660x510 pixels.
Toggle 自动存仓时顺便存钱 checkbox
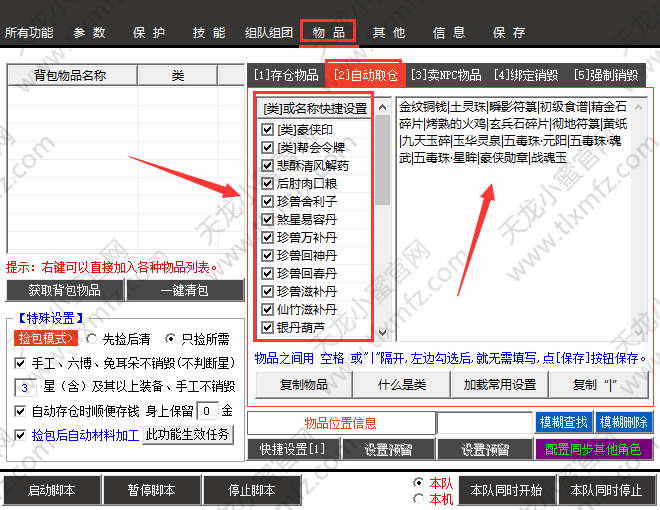point(20,411)
